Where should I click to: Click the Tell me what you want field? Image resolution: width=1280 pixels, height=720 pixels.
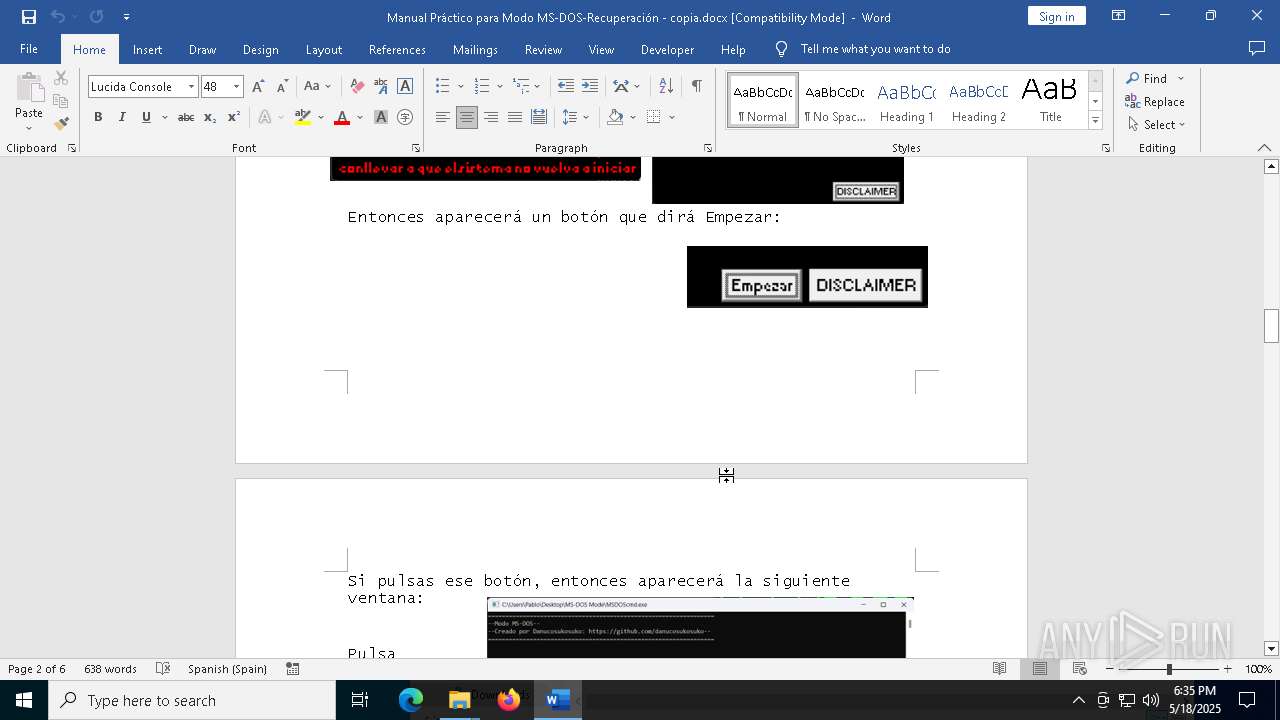[875, 49]
